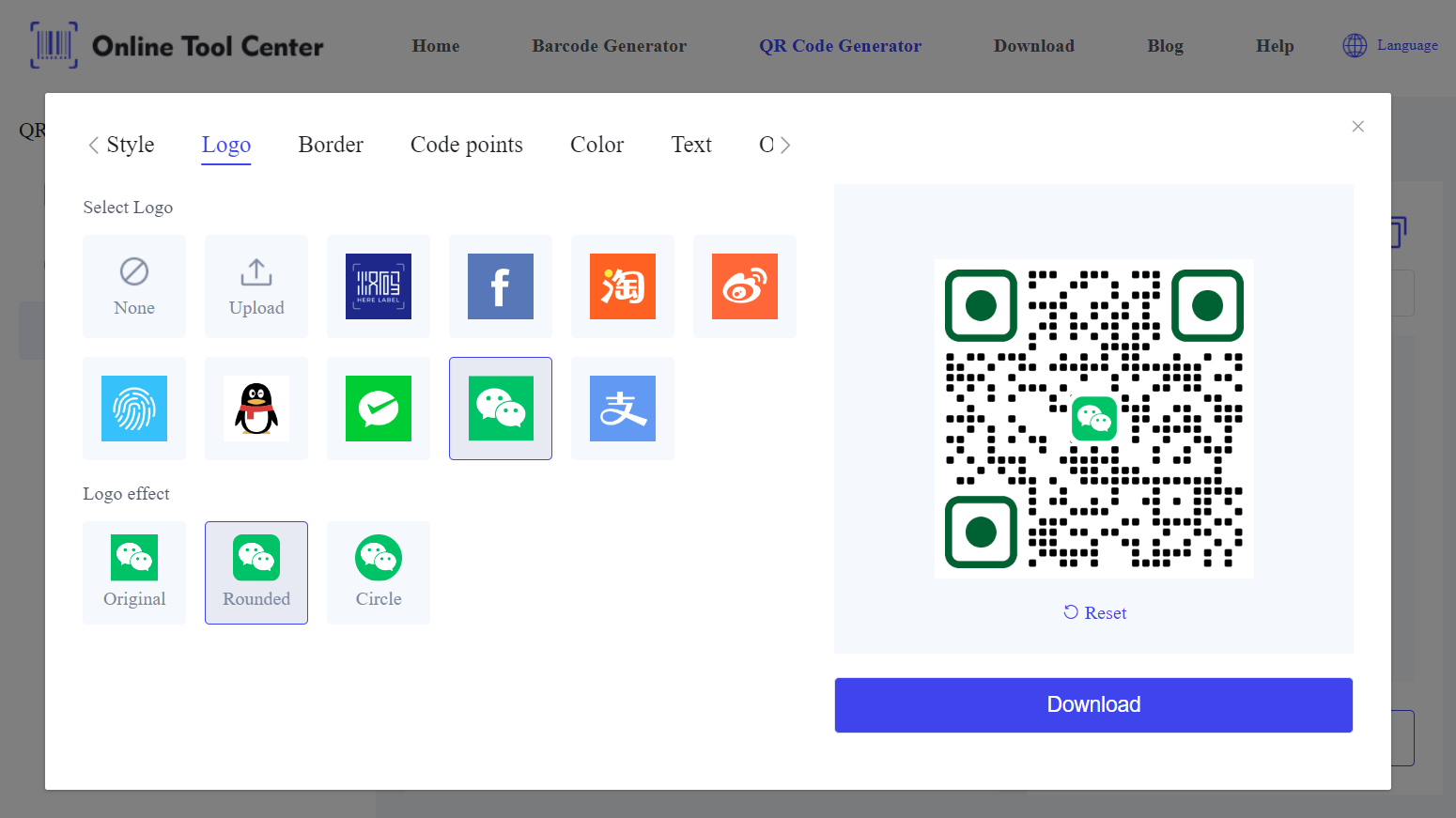
Task: Click the Online Tool Center logo
Action: point(177,46)
